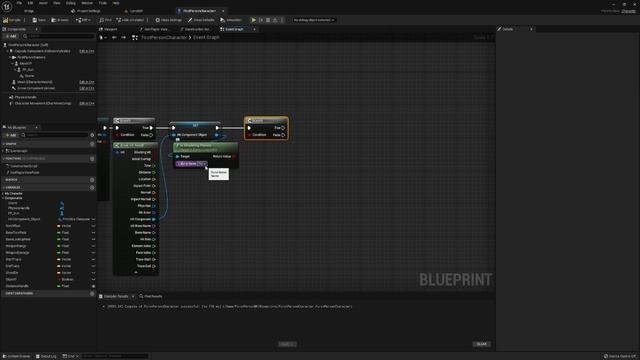The width and height of the screenshot is (640, 360).
Task: Focus the My Blueprint search field
Action: click(x=55, y=135)
